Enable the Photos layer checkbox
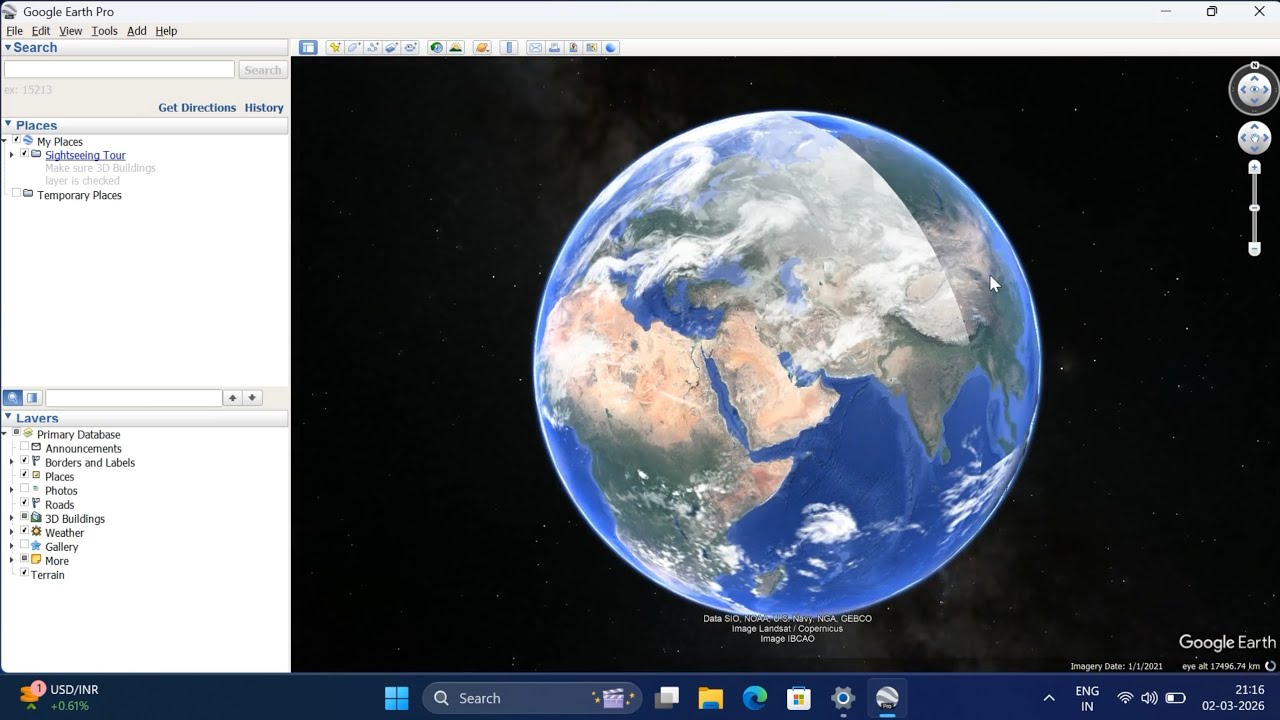 [25, 490]
